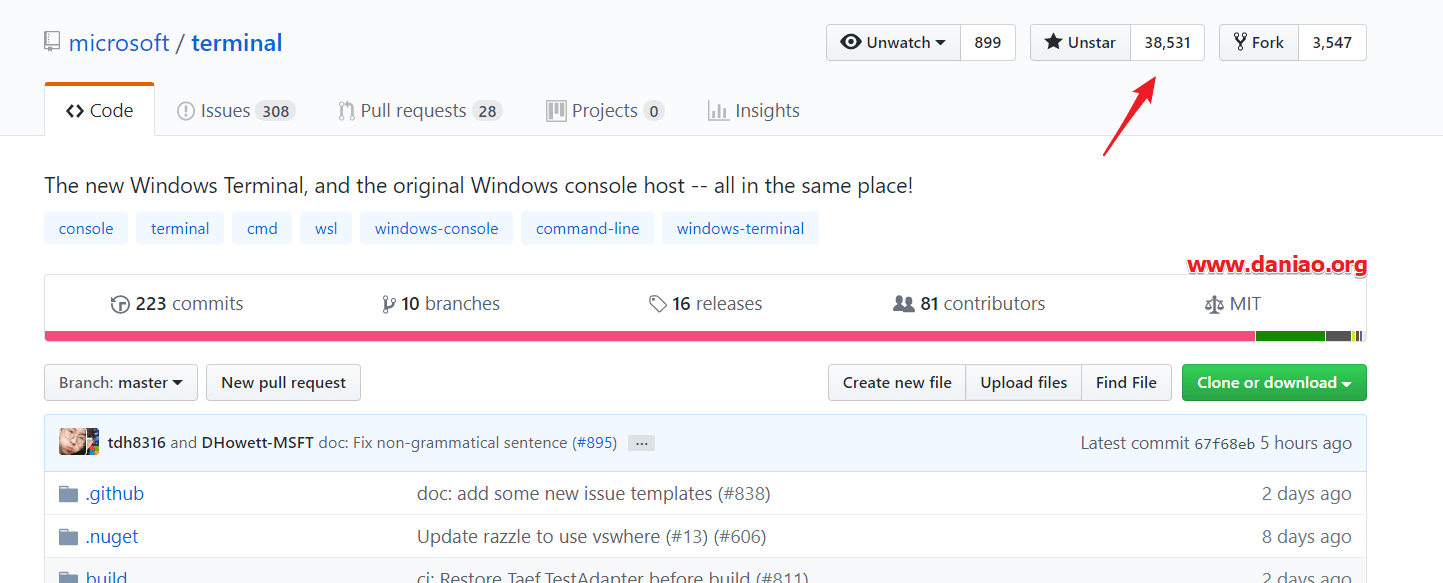Open the Issues tab
Viewport: 1443px width, 583px height.
[x=236, y=111]
